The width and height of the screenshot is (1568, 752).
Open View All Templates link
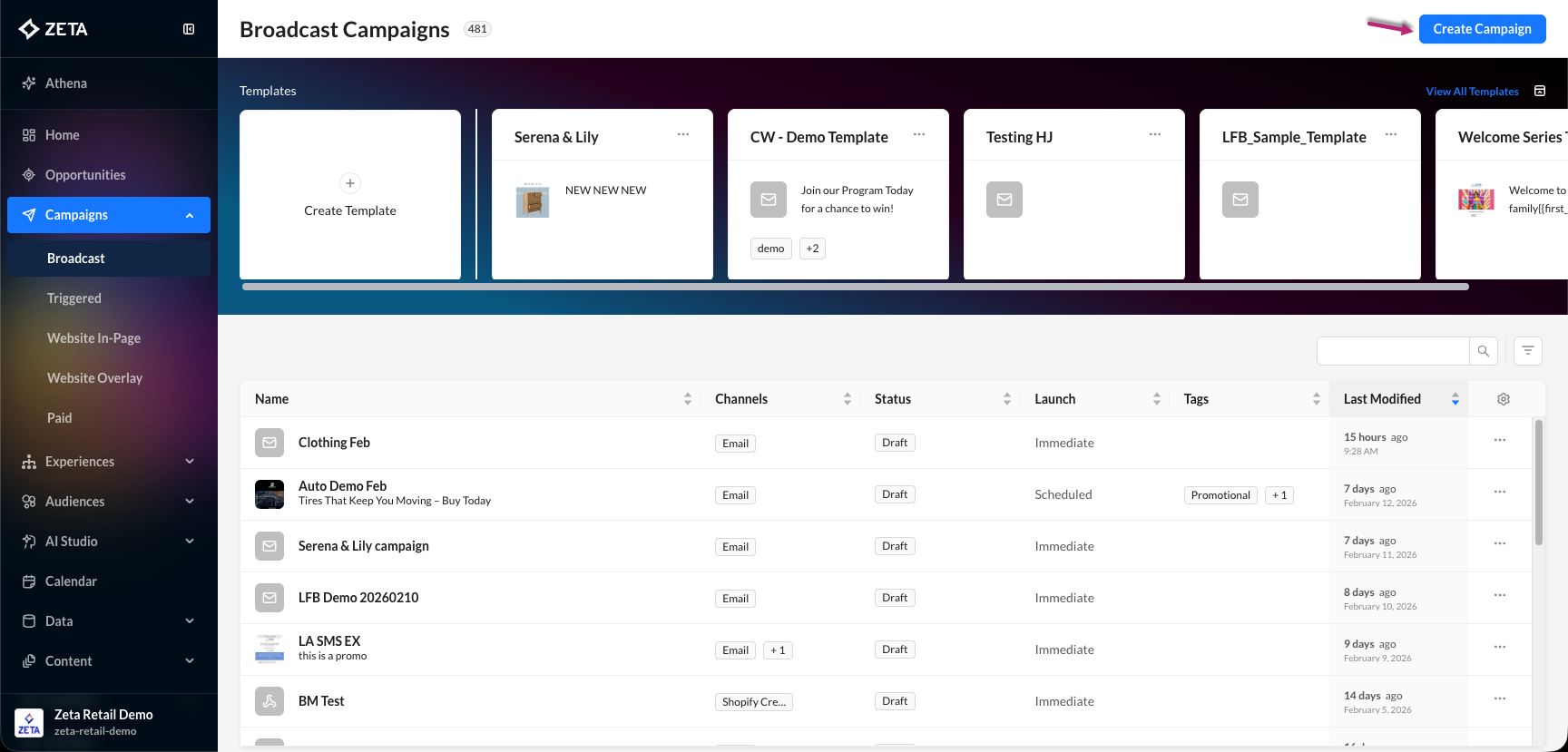click(1472, 92)
